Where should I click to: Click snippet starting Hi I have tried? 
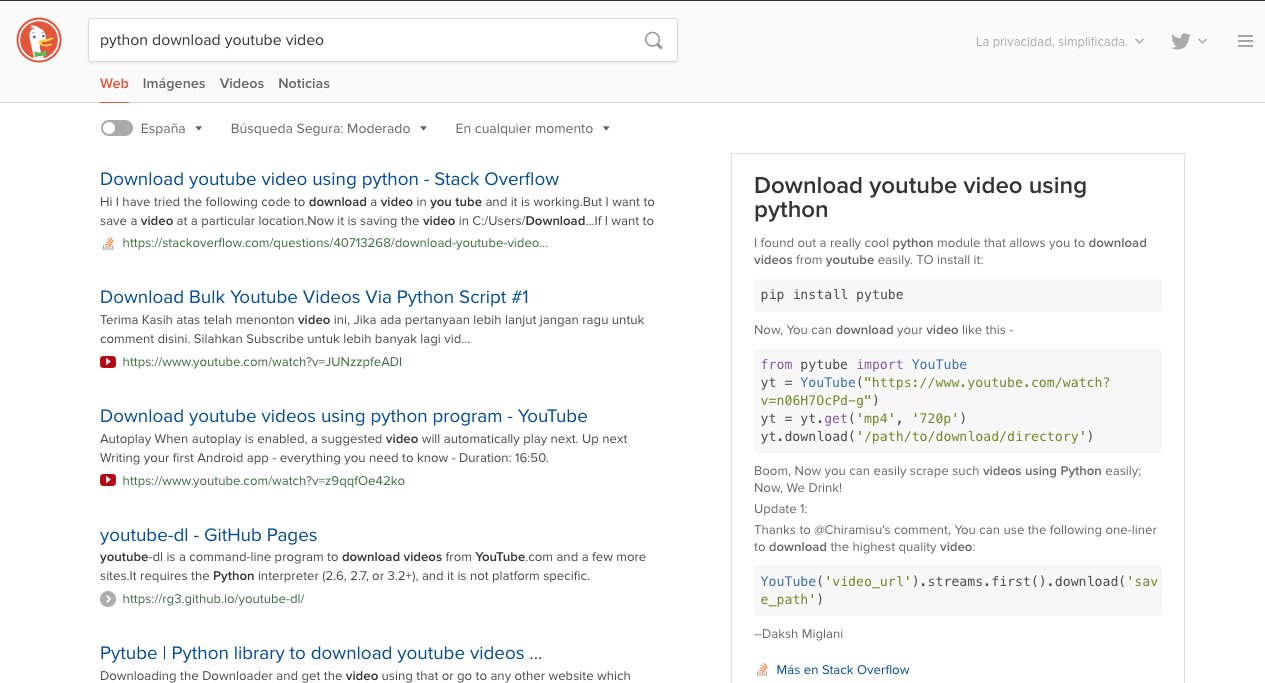(x=377, y=211)
